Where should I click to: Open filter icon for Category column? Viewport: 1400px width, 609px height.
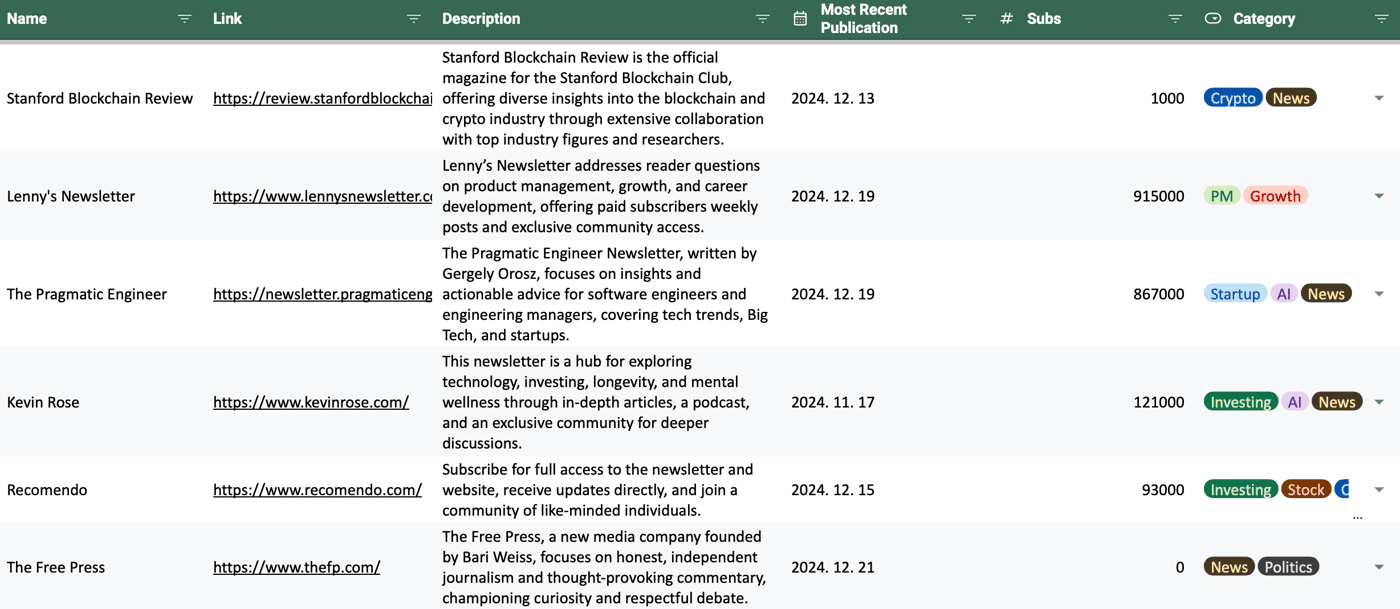[1381, 19]
